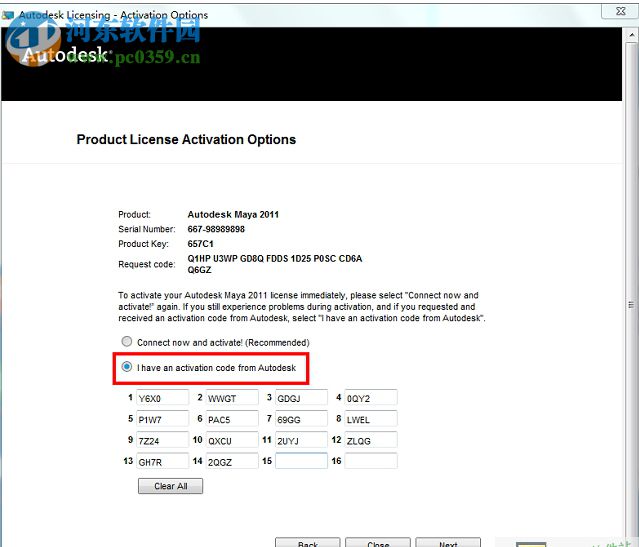Click activation code field 4 containing 0QY2
Image resolution: width=639 pixels, height=547 pixels.
click(x=371, y=397)
